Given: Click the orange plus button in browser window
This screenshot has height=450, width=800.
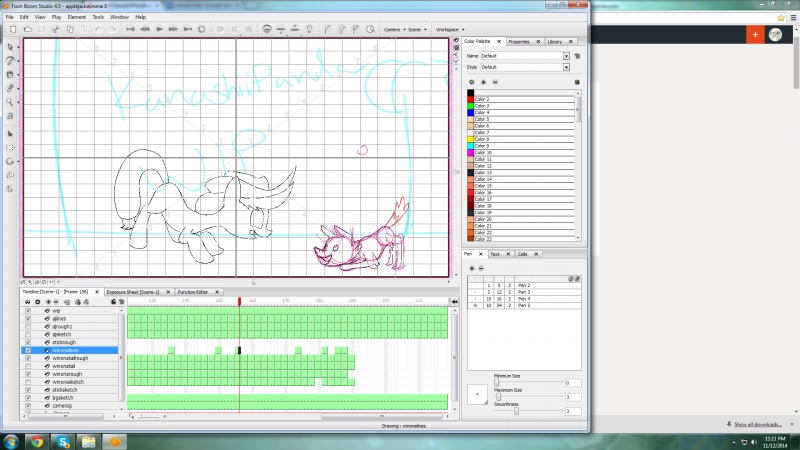Looking at the screenshot, I should (755, 35).
